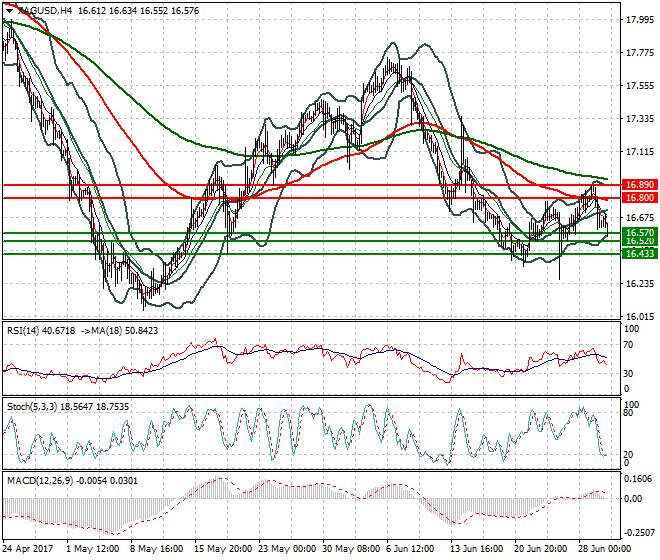Select the 24 Apr 2017 date label
This screenshot has height=560, width=660.
[x=28, y=549]
